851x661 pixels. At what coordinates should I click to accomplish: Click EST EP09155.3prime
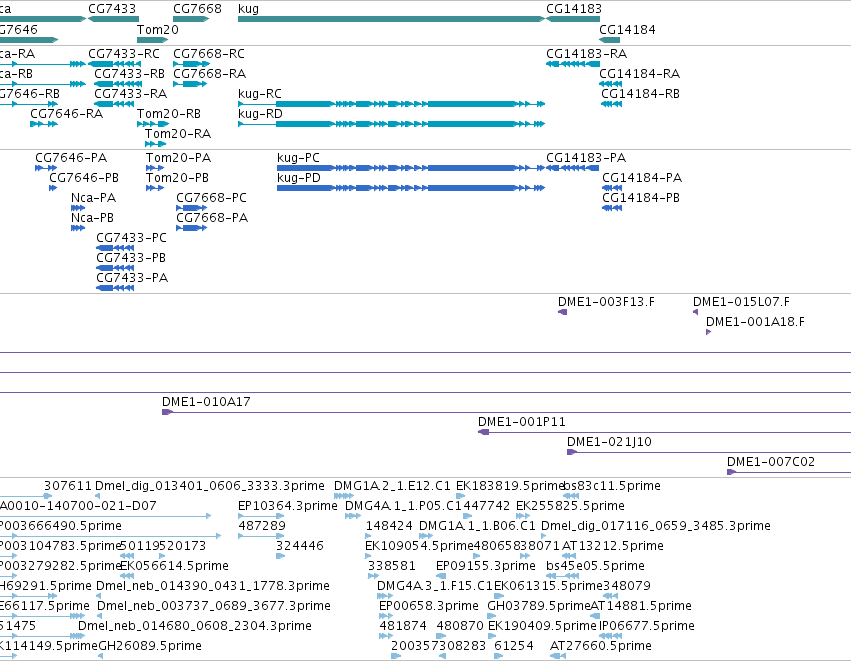click(x=441, y=576)
